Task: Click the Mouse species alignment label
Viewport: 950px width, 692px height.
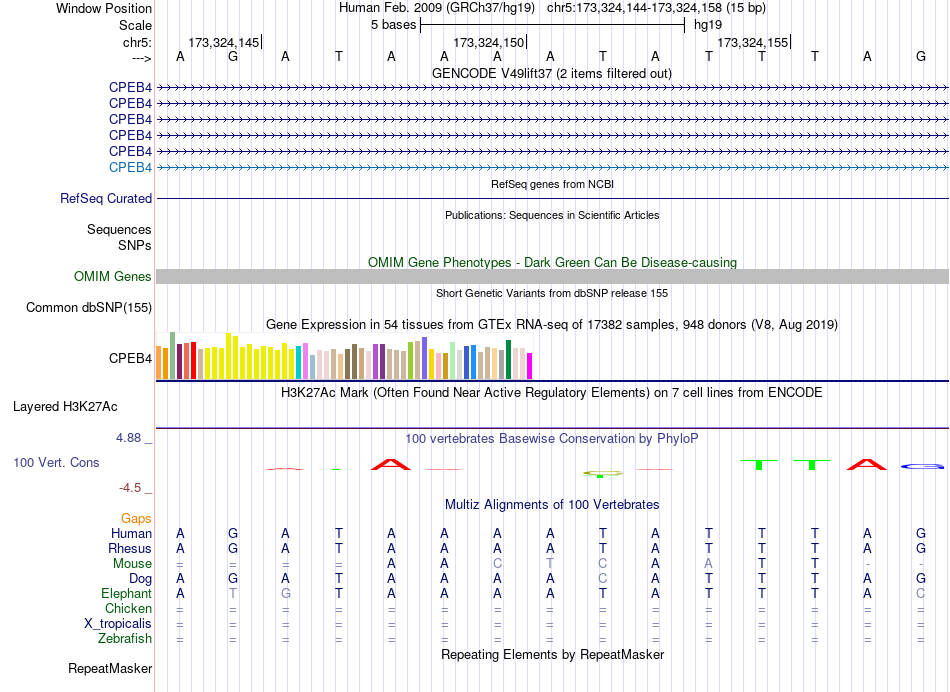Action: pyautogui.click(x=132, y=564)
